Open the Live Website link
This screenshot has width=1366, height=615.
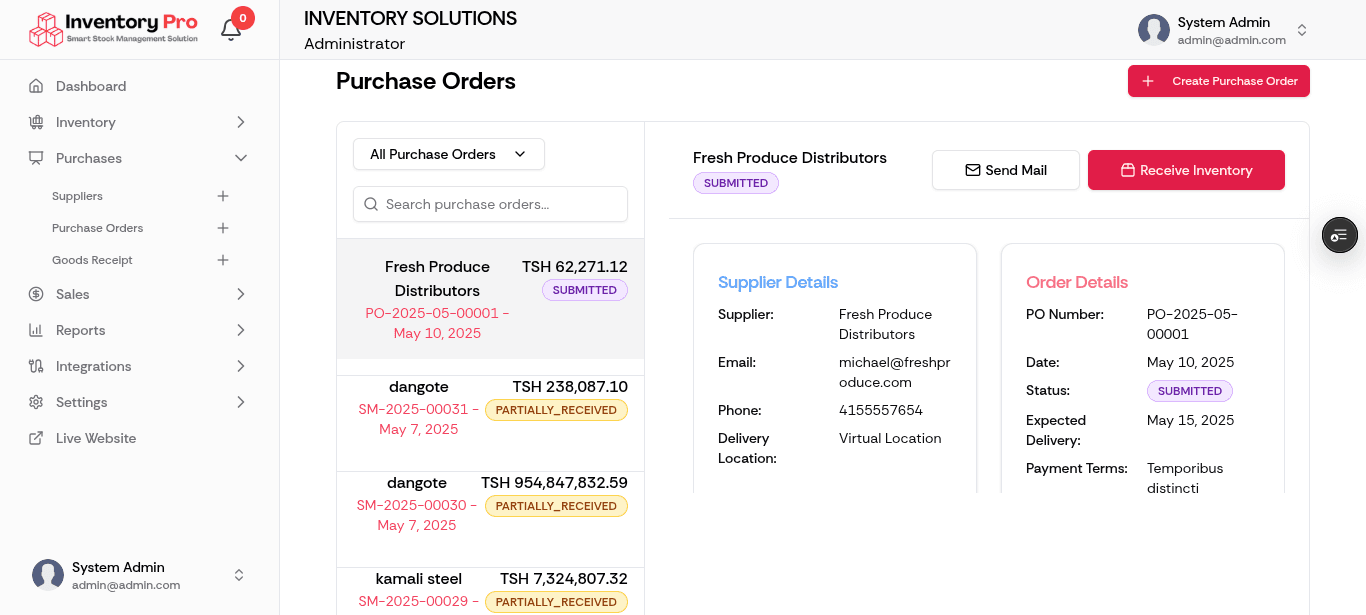click(95, 438)
